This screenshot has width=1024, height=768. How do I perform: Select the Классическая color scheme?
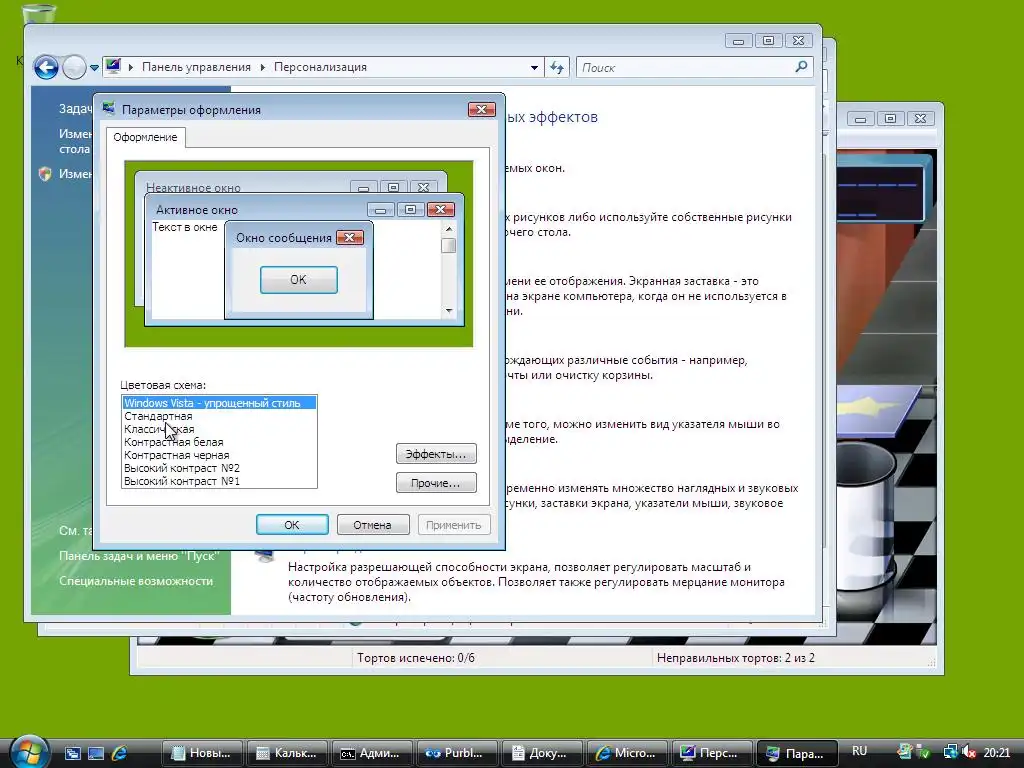tap(219, 429)
